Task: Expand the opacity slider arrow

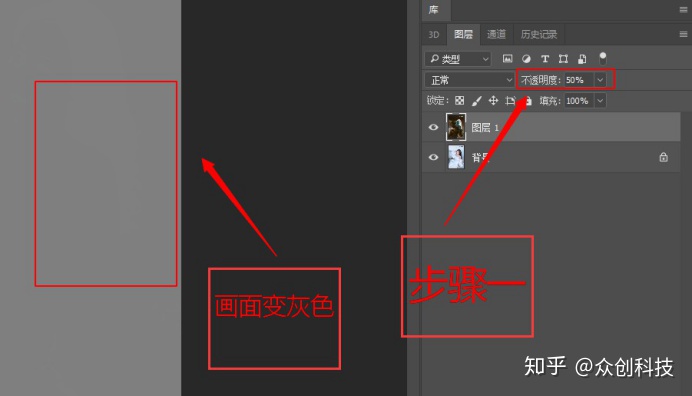Action: (600, 80)
